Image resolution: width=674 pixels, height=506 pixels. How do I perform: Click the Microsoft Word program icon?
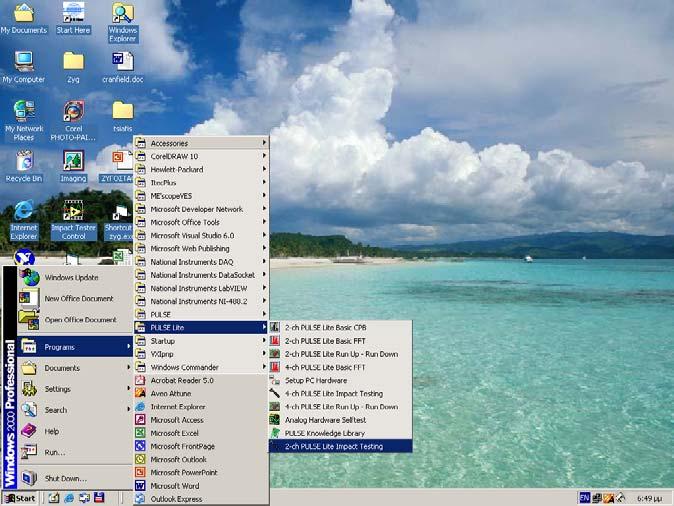tap(140, 486)
